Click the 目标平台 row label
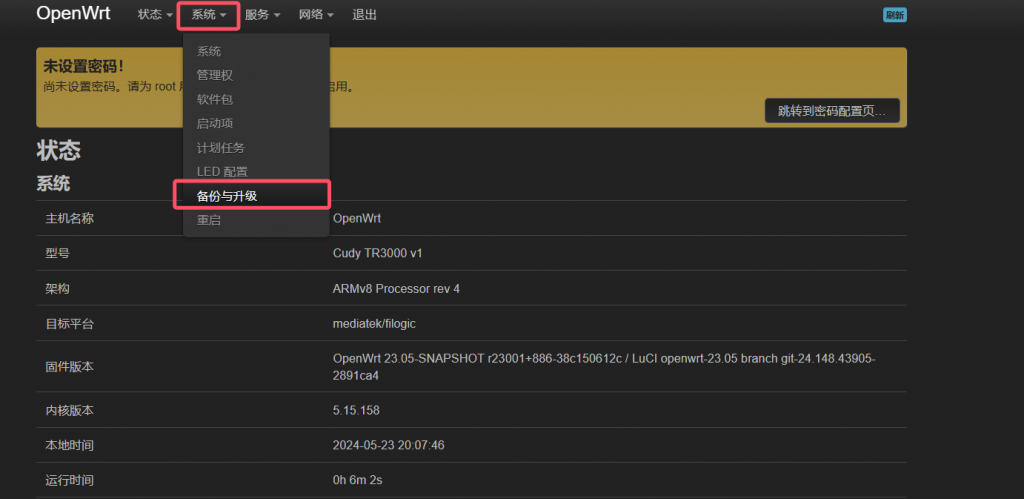This screenshot has height=499, width=1024. click(70, 324)
